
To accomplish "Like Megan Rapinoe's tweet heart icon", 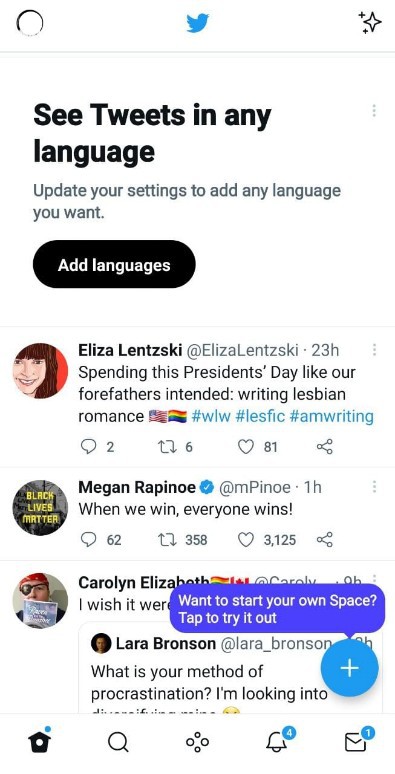I will [x=245, y=540].
